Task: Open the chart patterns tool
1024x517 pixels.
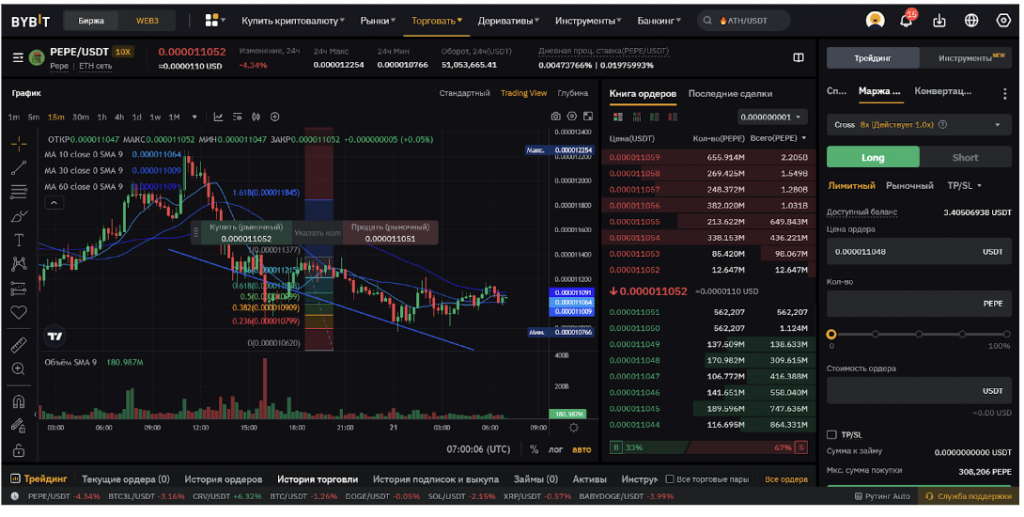Action: (19, 264)
